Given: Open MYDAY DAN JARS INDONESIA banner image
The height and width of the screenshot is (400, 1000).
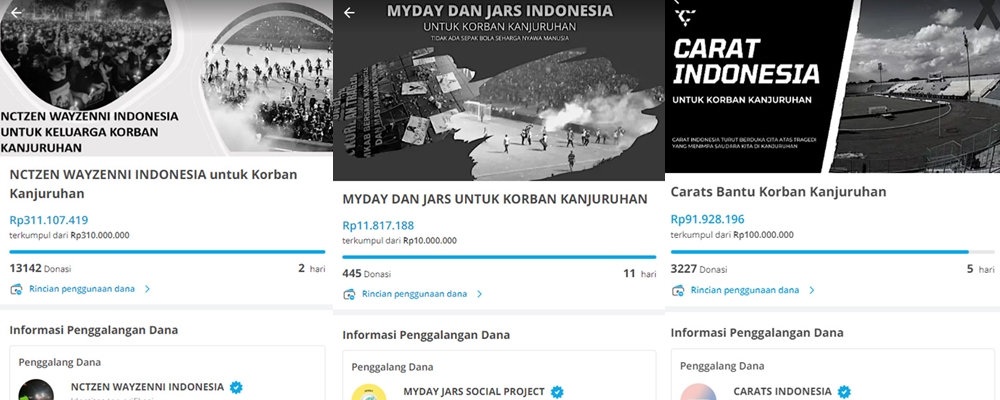Looking at the screenshot, I should pos(499,91).
